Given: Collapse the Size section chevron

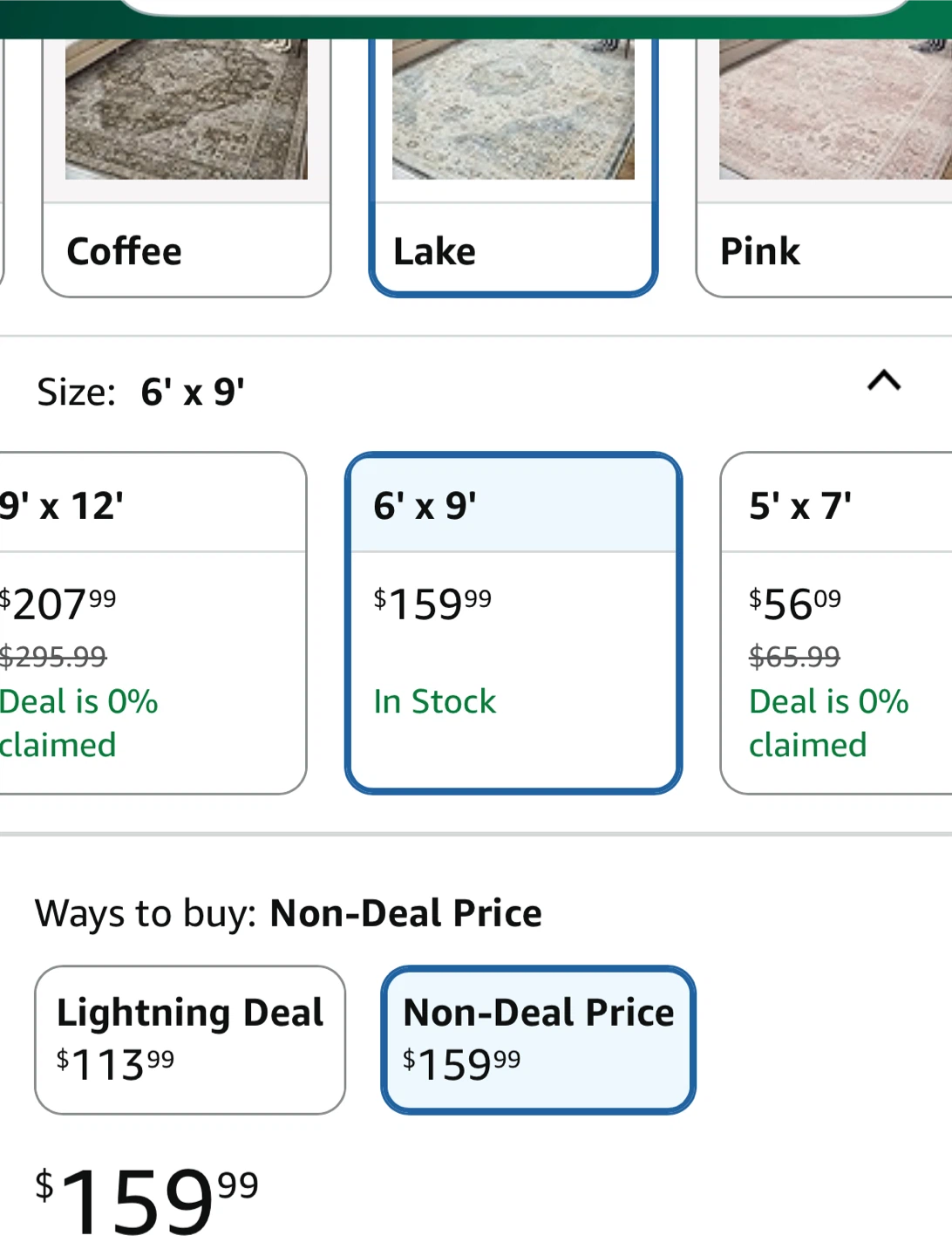Looking at the screenshot, I should [x=884, y=381].
